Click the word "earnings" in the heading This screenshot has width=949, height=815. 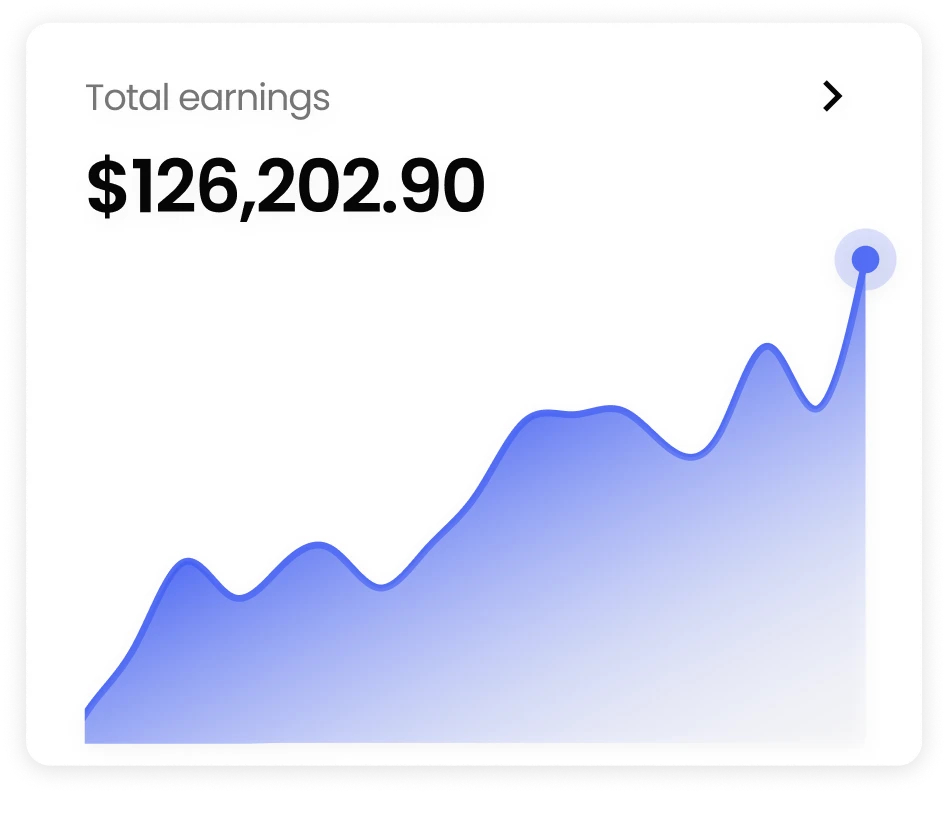click(254, 99)
